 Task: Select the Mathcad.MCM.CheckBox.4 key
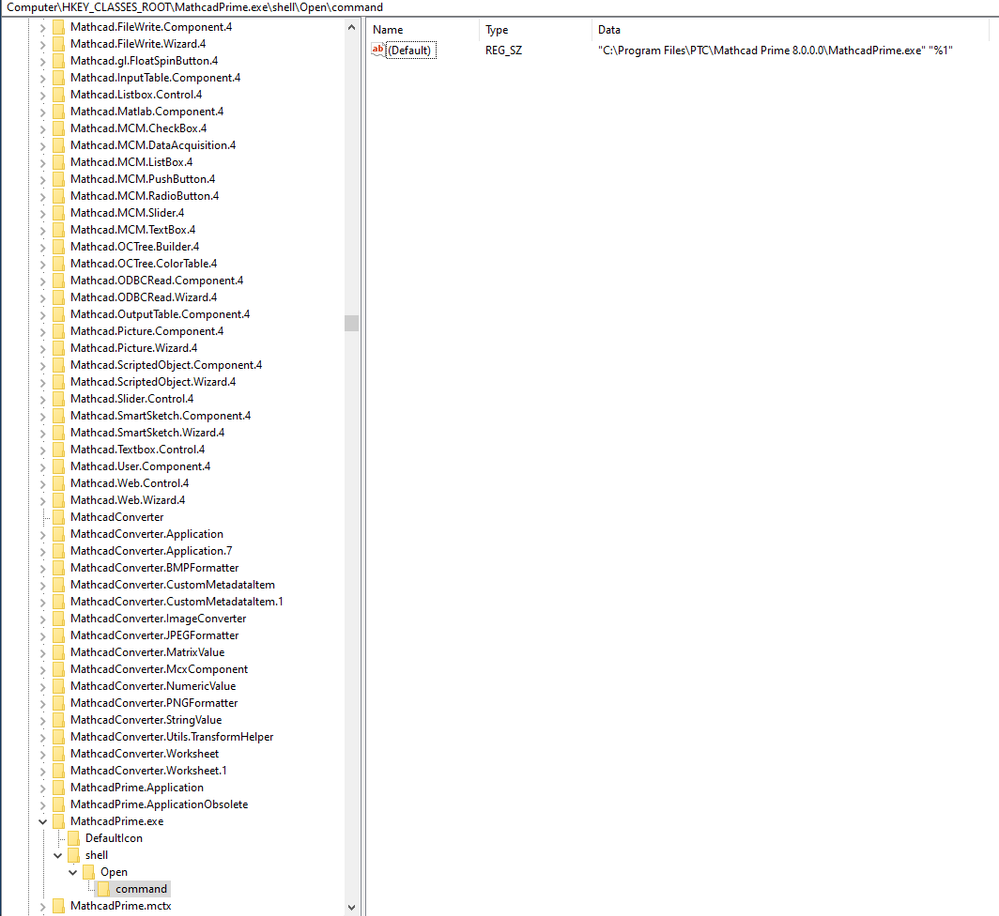[138, 128]
